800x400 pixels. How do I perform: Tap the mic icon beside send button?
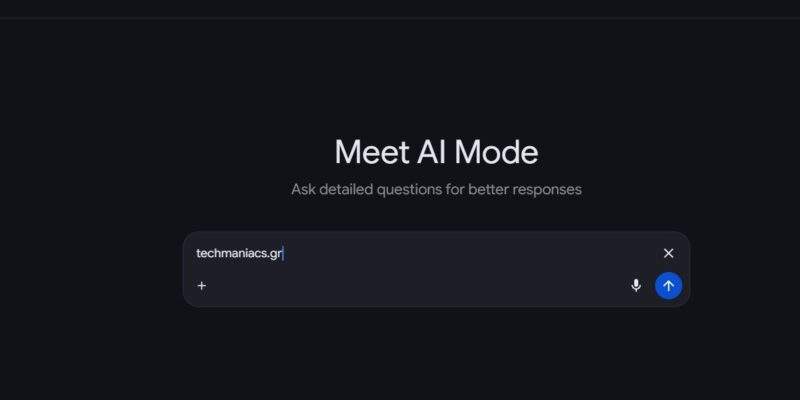pos(636,286)
